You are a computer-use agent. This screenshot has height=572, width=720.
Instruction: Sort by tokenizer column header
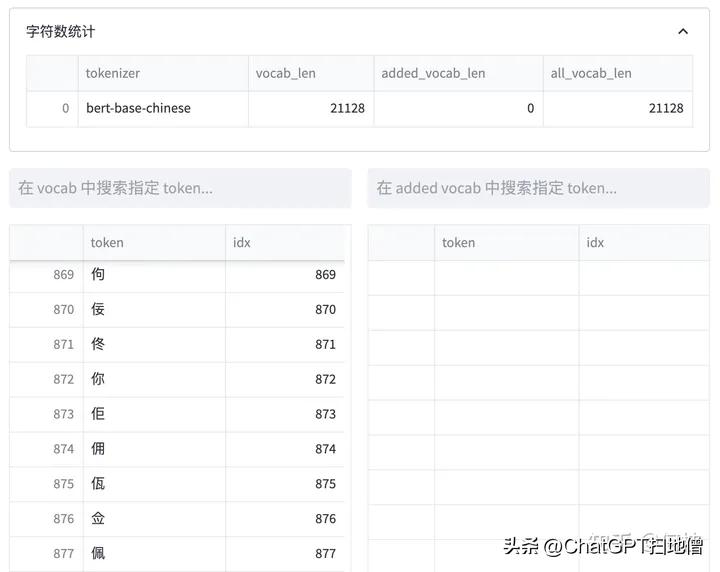tap(113, 73)
